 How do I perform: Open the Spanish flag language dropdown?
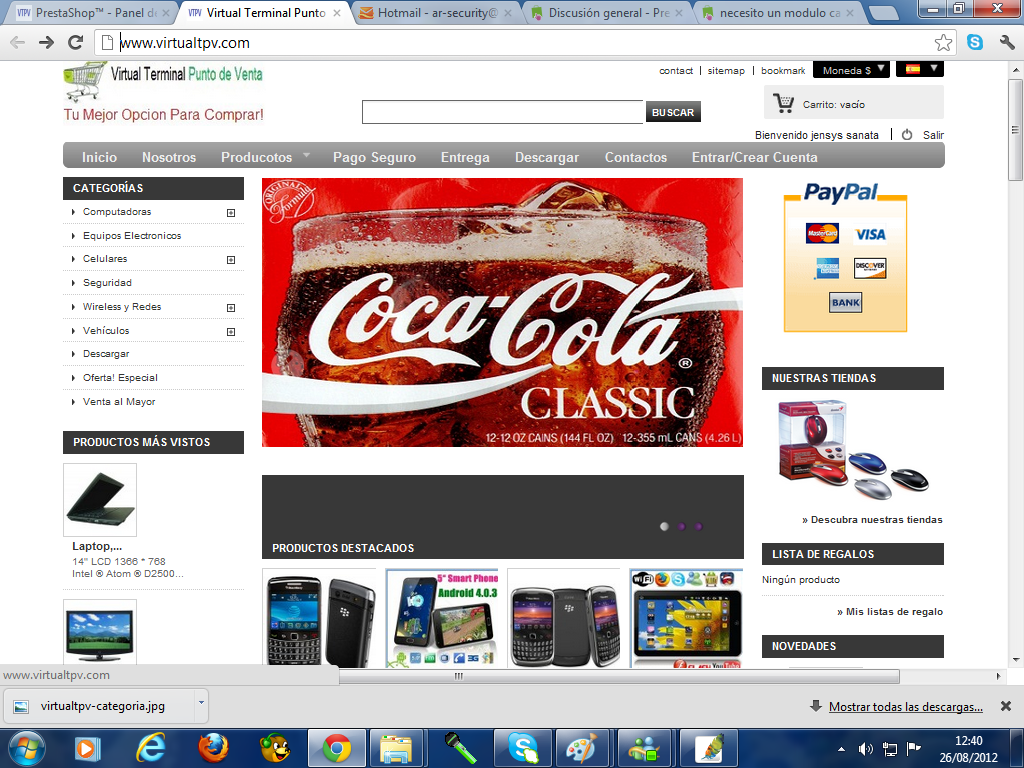[920, 69]
